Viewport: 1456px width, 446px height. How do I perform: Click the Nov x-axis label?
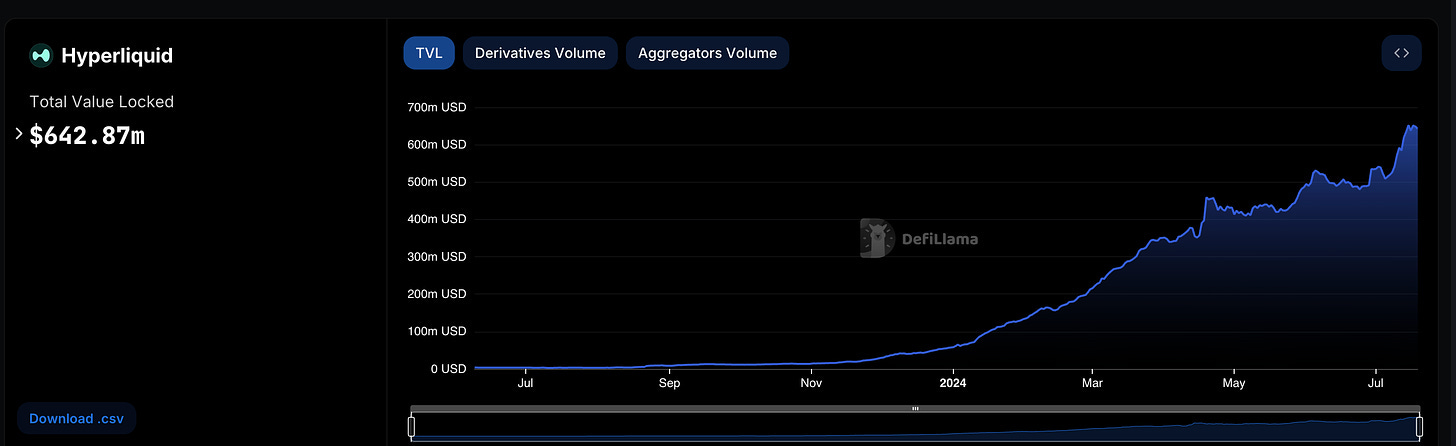tap(811, 382)
